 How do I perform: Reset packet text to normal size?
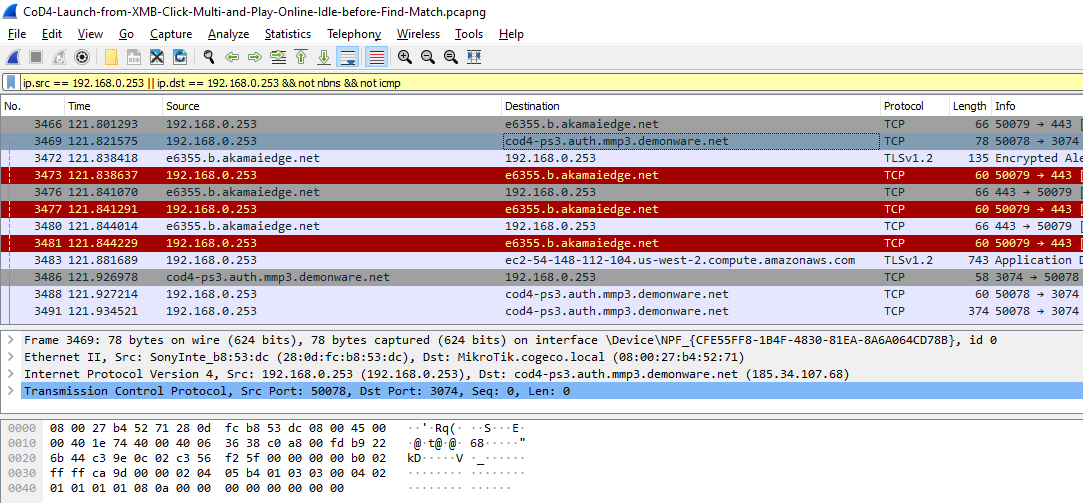pyautogui.click(x=451, y=57)
